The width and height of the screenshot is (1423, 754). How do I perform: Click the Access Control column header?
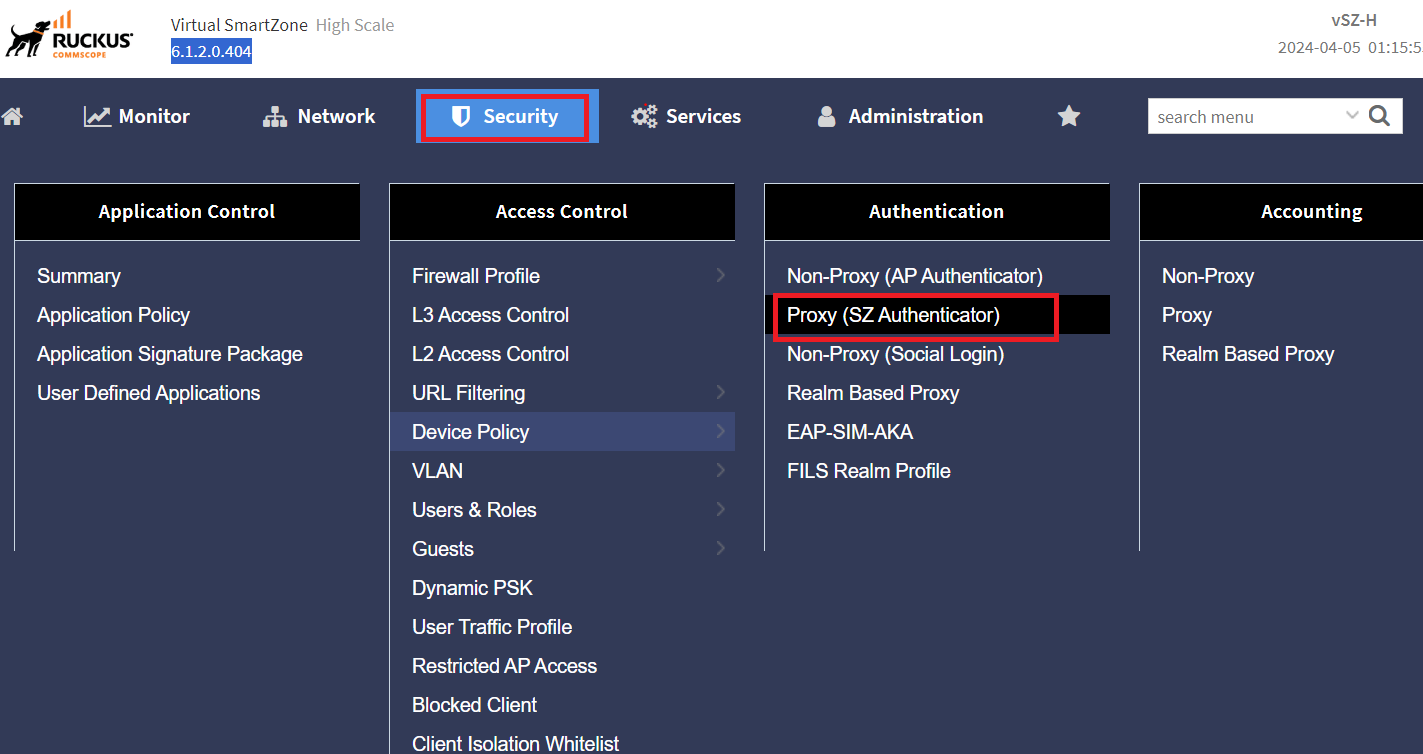[x=562, y=211]
